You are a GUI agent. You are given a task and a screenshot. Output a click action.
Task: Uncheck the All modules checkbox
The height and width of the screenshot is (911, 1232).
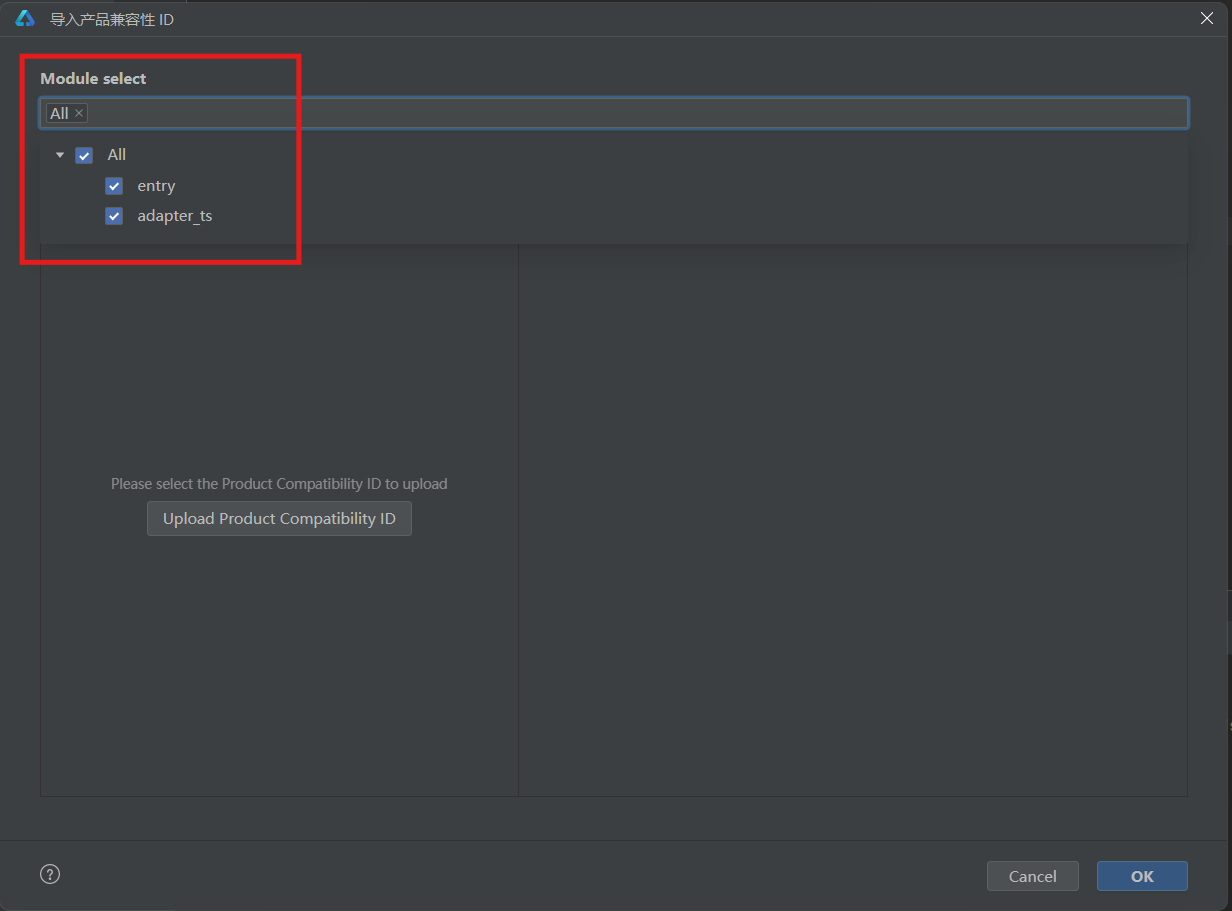click(x=84, y=155)
